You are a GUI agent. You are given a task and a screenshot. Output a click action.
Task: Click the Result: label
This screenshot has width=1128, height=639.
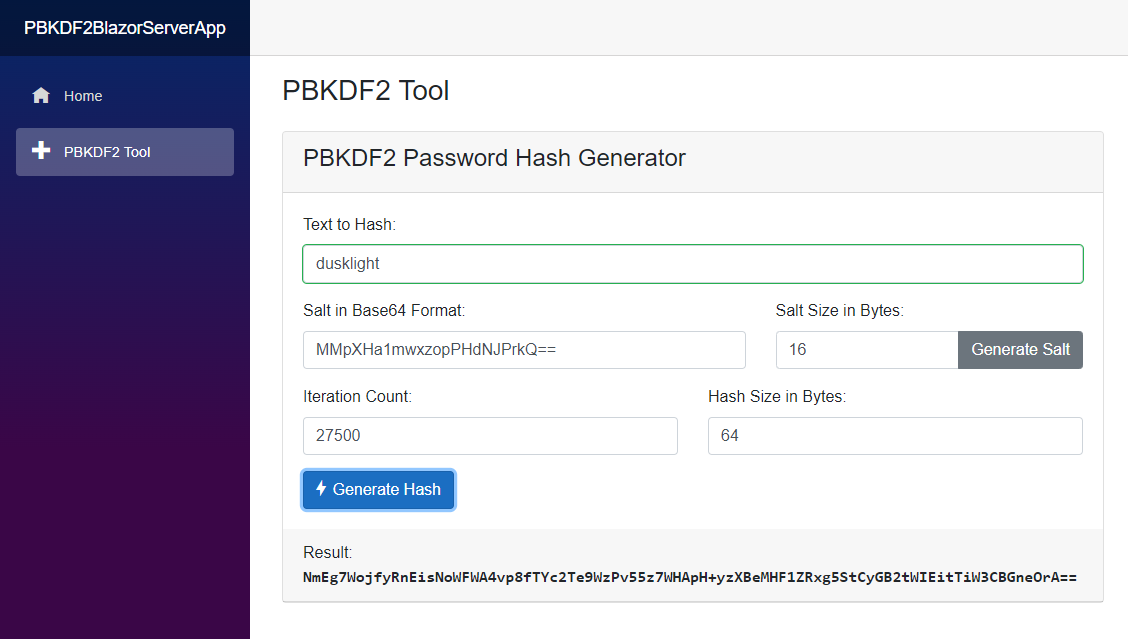328,551
